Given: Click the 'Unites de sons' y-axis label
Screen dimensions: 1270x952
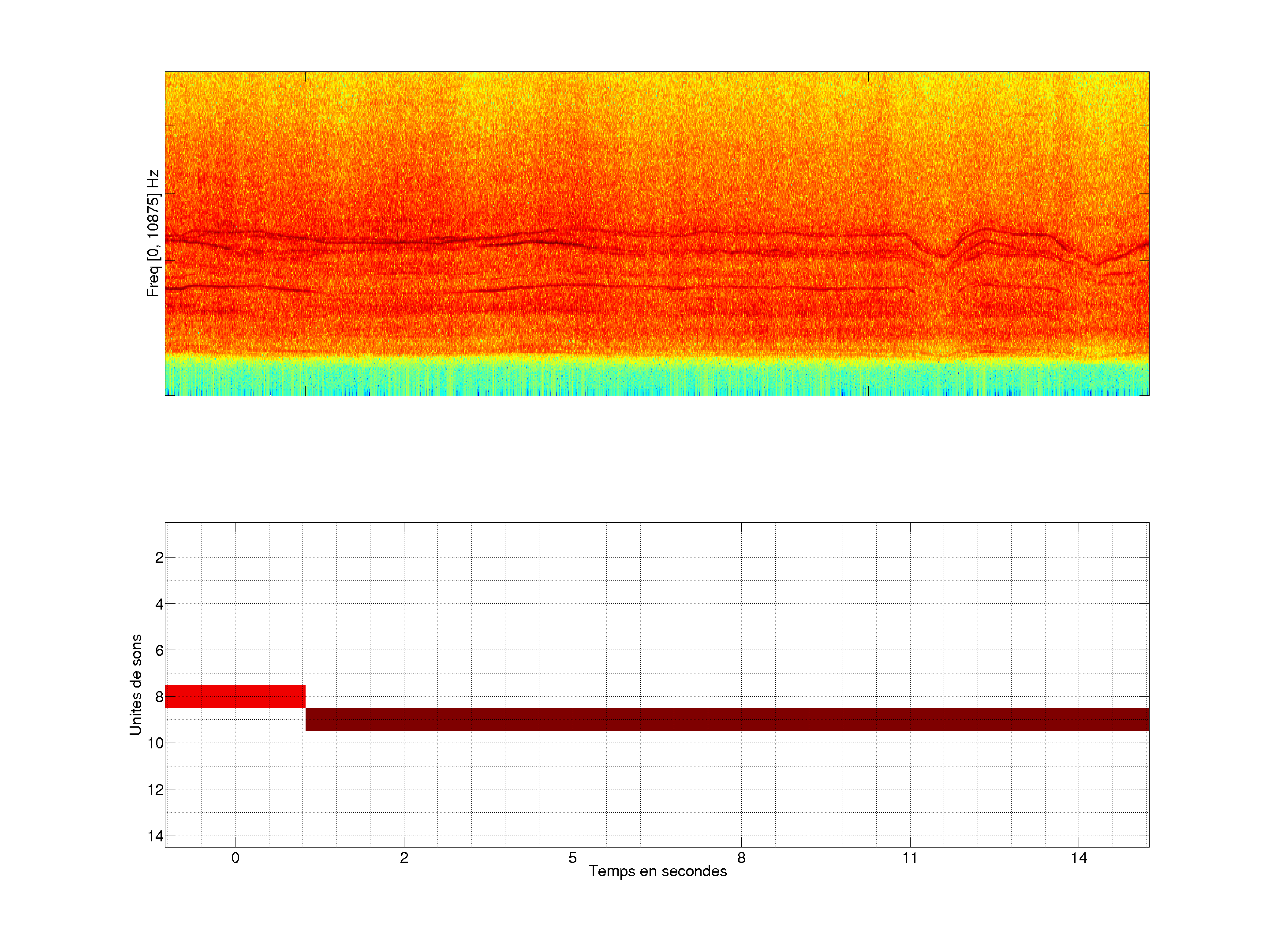Looking at the screenshot, I should coord(135,684).
